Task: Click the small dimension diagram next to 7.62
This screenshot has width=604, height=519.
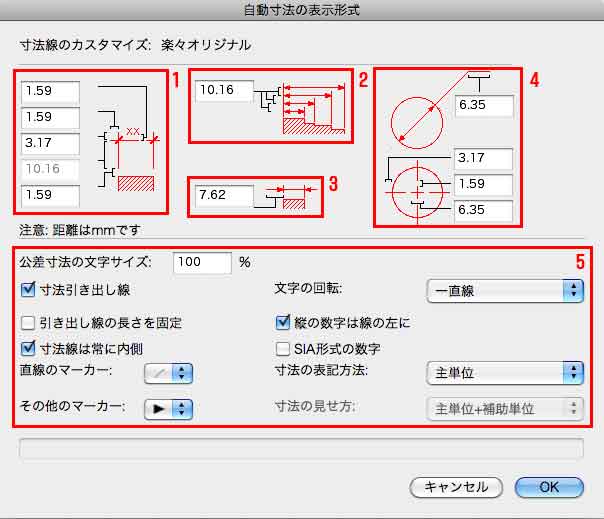Action: (288, 194)
